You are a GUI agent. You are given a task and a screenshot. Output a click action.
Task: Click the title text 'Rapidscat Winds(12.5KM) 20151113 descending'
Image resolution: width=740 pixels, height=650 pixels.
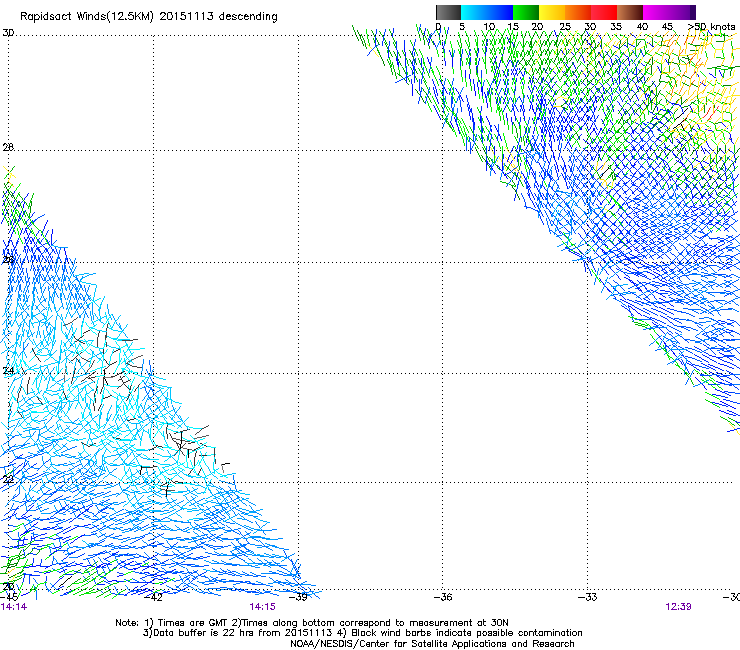pos(149,17)
